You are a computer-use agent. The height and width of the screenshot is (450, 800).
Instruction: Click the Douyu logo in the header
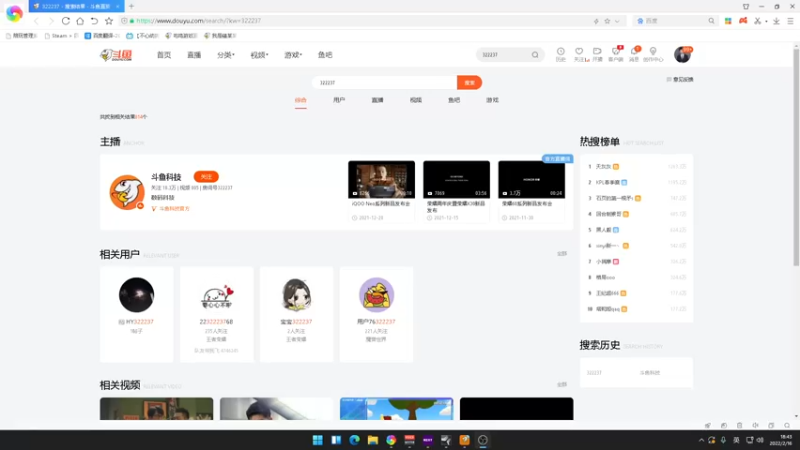pyautogui.click(x=116, y=55)
